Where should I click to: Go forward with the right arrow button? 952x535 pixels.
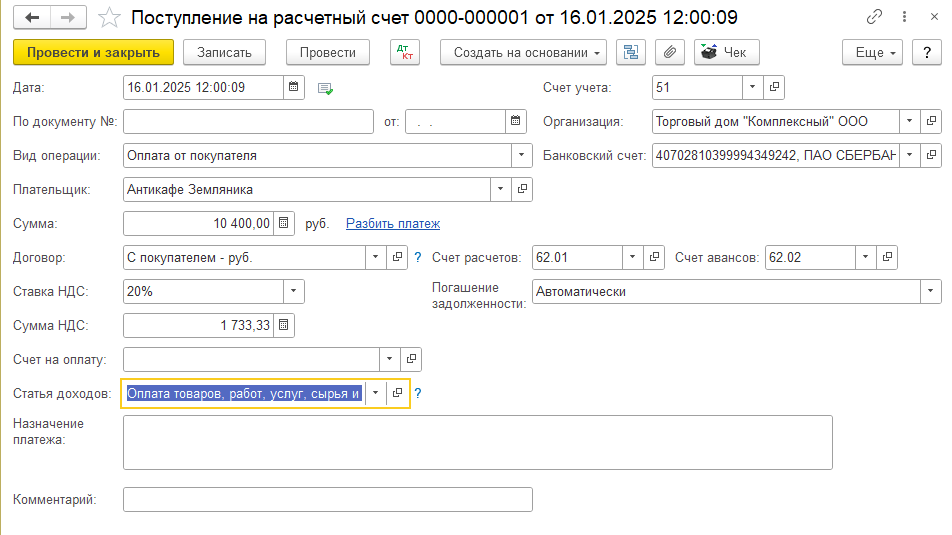(x=68, y=18)
